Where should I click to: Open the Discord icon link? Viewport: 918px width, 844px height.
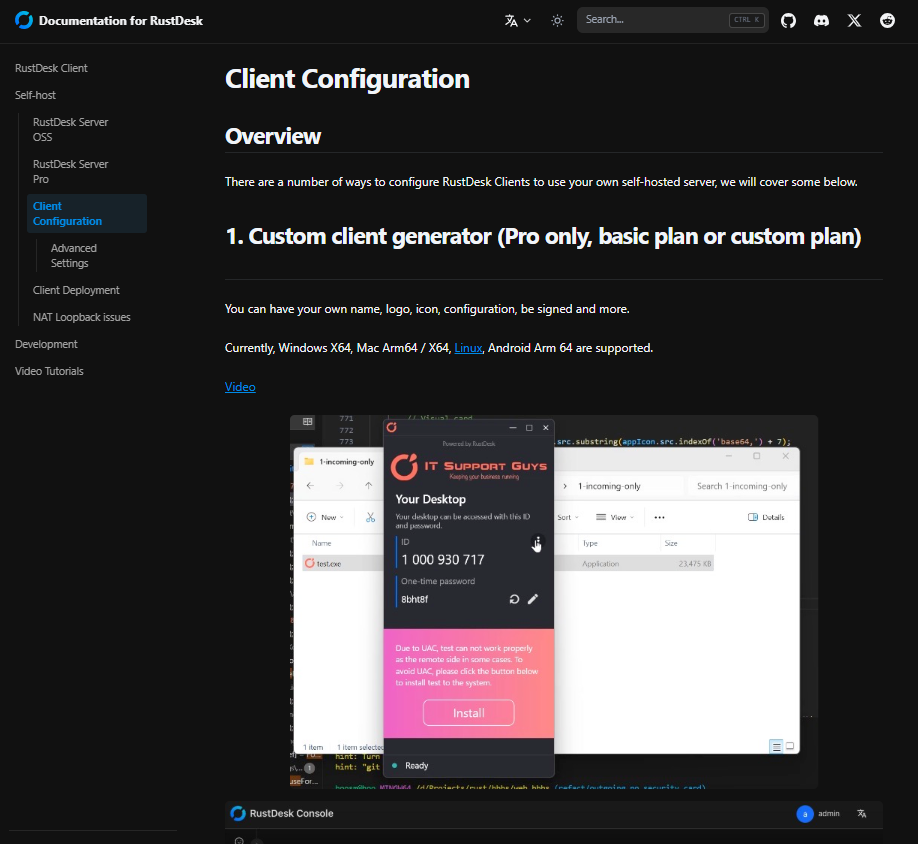pos(821,20)
